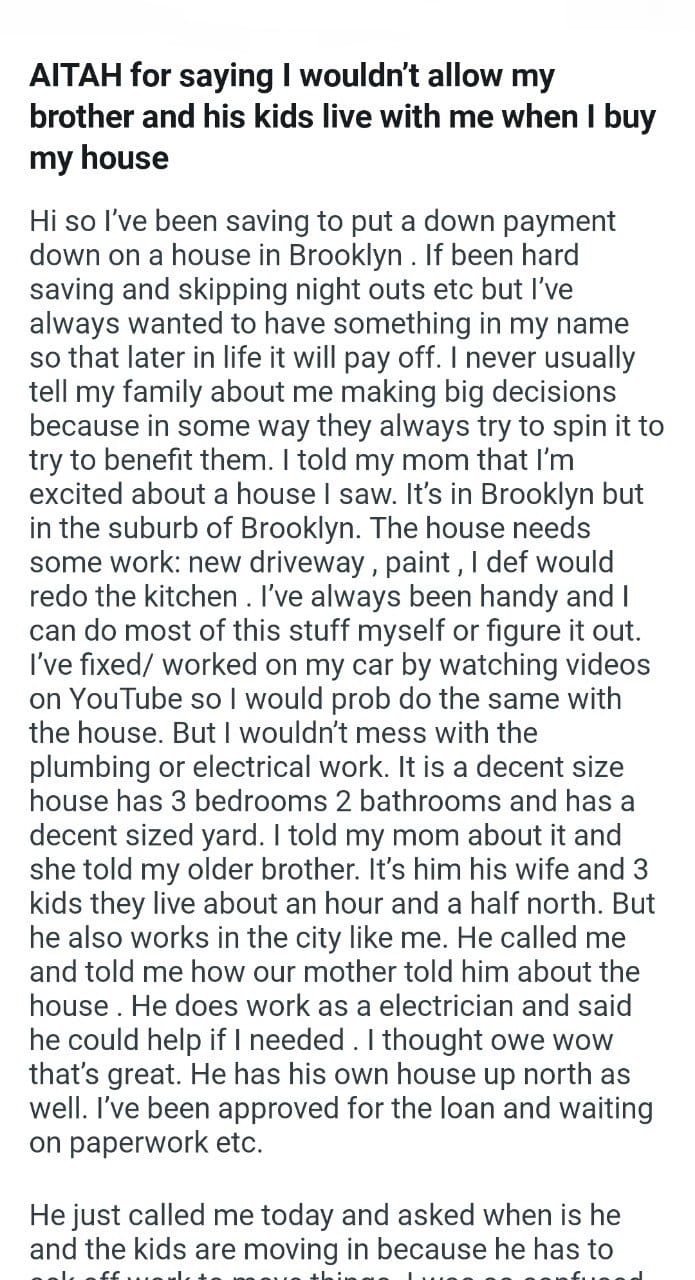Open the post title starting with AITAH
The image size is (695, 1280).
pos(342,116)
